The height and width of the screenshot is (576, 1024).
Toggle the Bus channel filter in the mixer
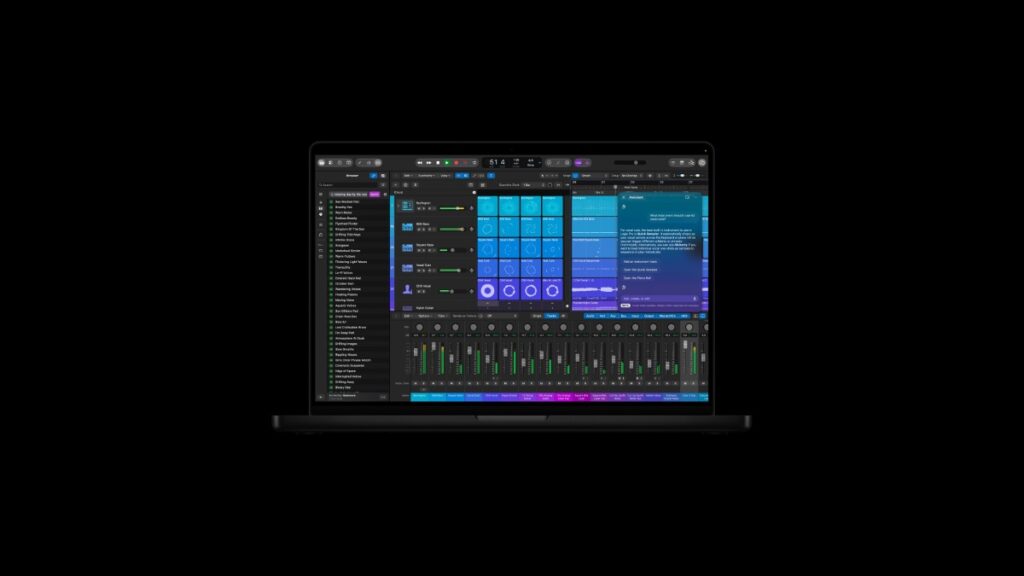coord(623,316)
